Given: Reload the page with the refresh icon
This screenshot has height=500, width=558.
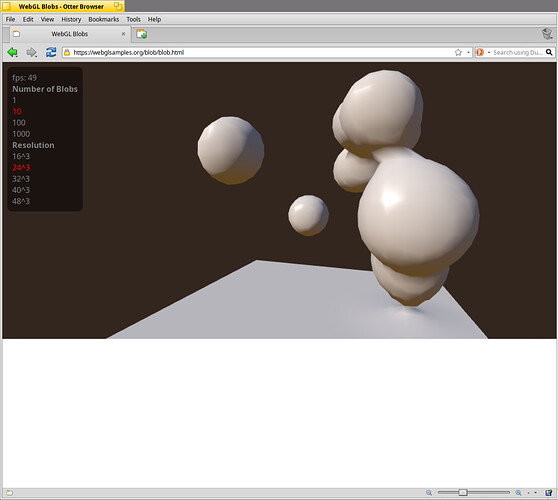Looking at the screenshot, I should point(51,52).
